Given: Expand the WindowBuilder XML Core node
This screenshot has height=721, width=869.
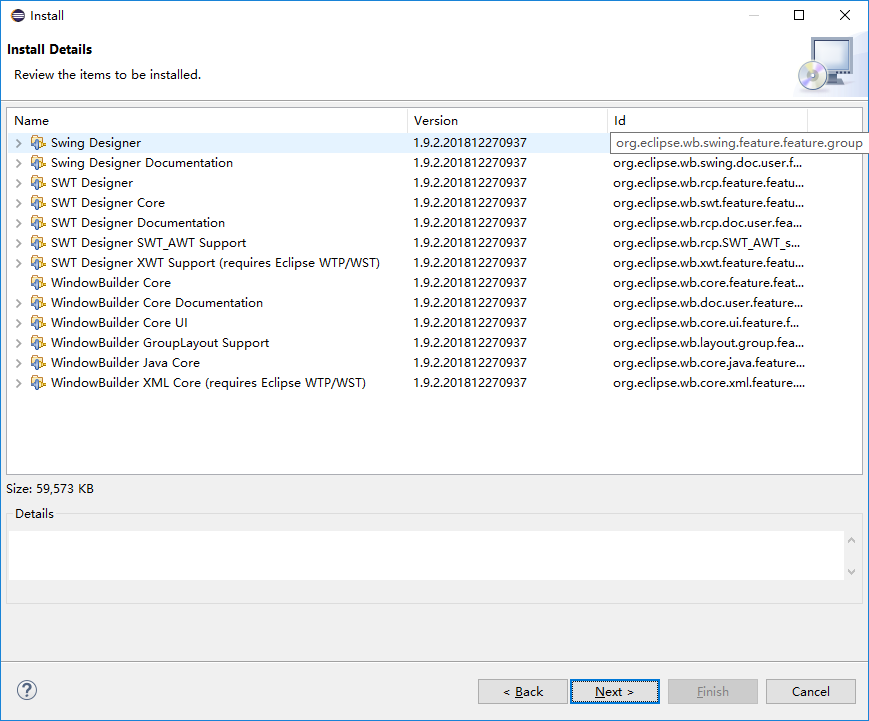Looking at the screenshot, I should (x=18, y=383).
